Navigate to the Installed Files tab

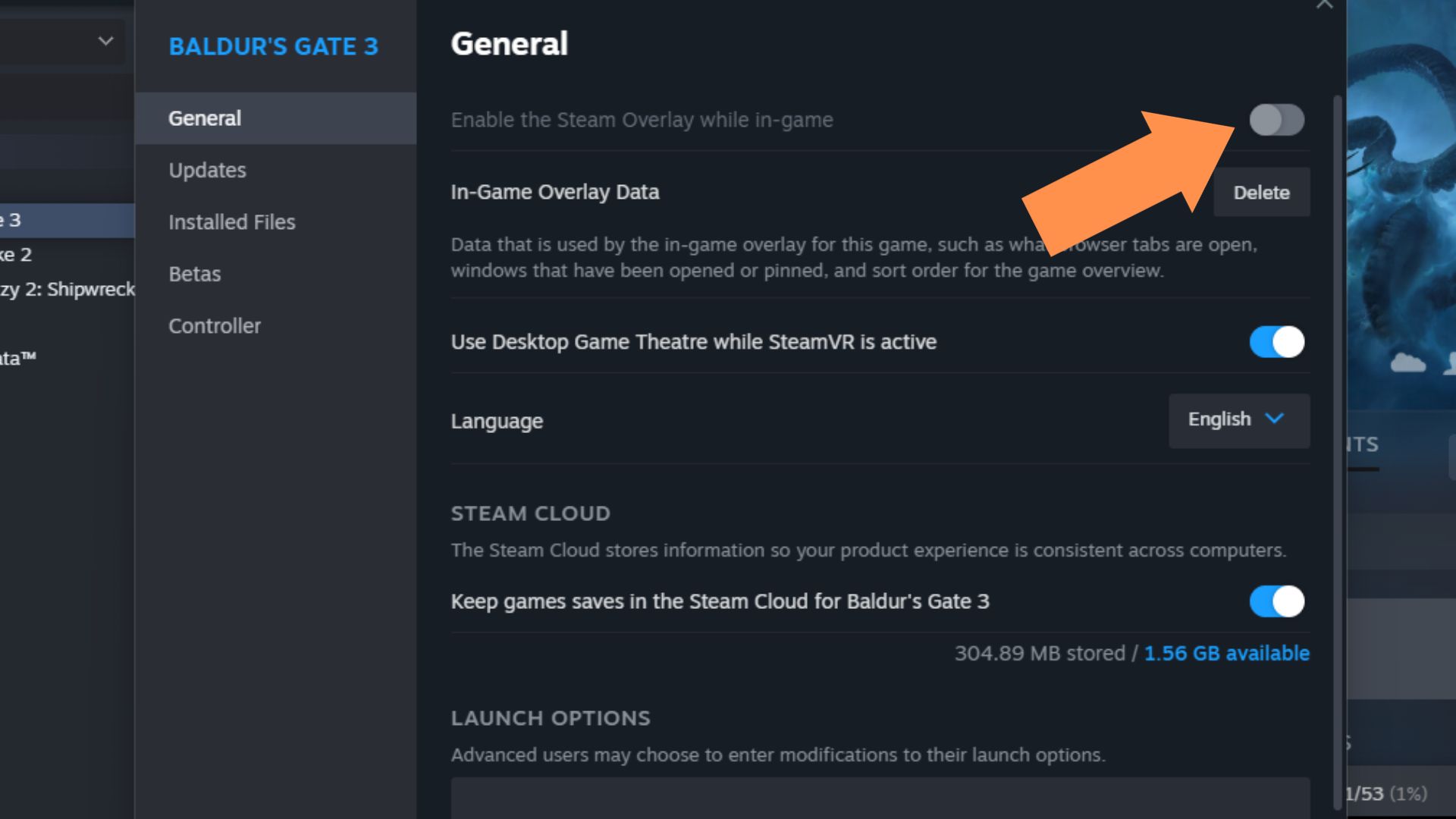click(x=232, y=222)
